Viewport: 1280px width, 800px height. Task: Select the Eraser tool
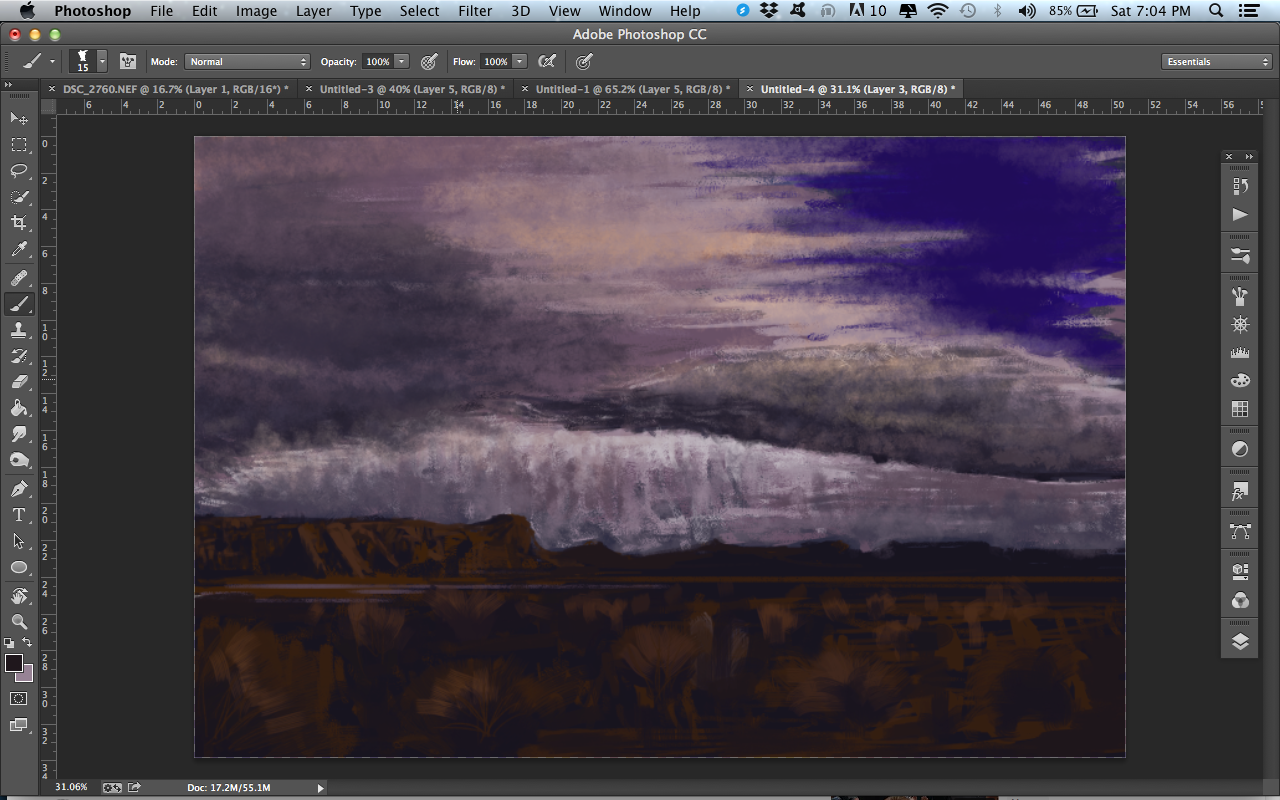pos(19,382)
